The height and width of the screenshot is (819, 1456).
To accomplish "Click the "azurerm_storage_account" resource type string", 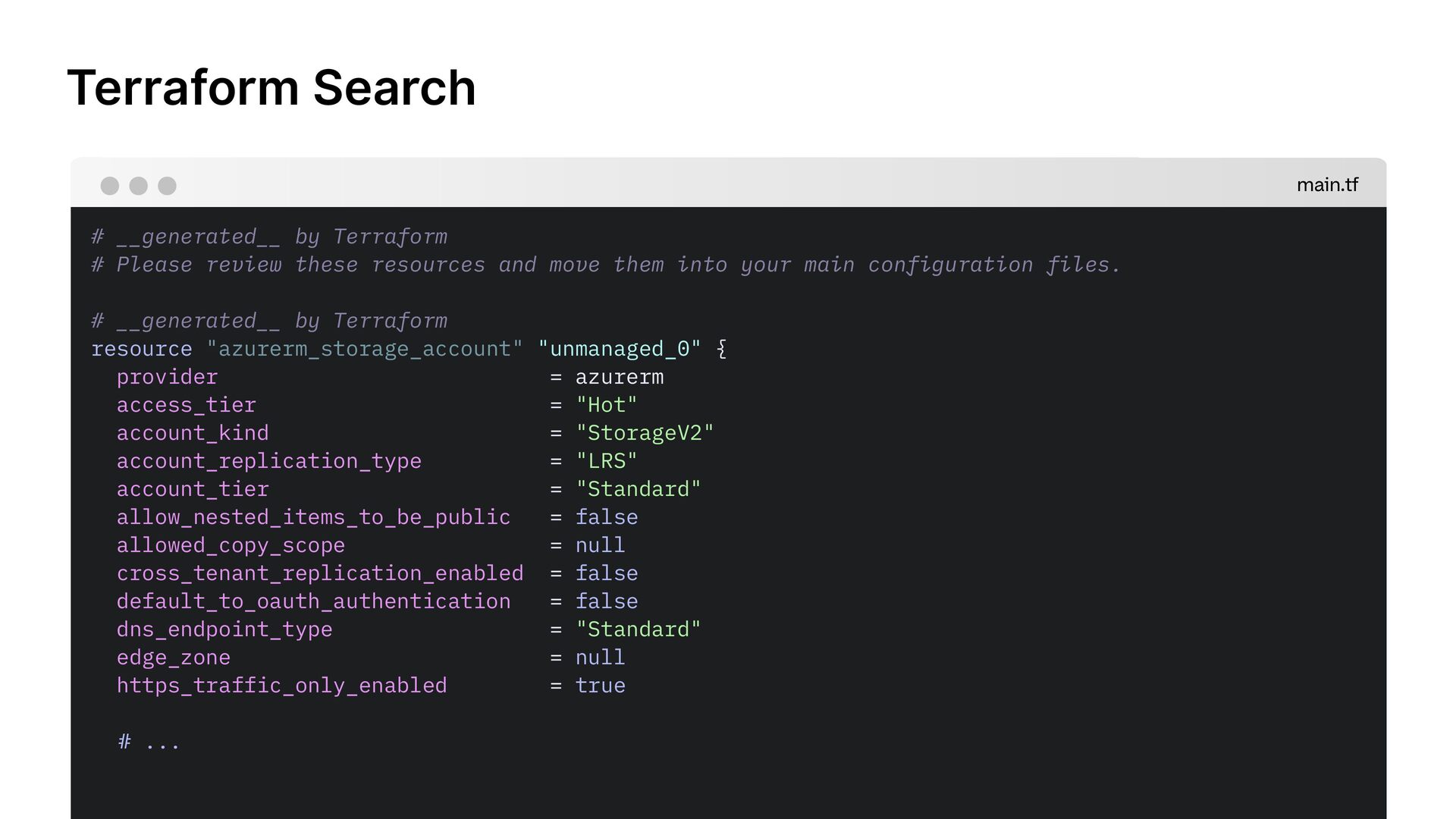I will tap(365, 349).
